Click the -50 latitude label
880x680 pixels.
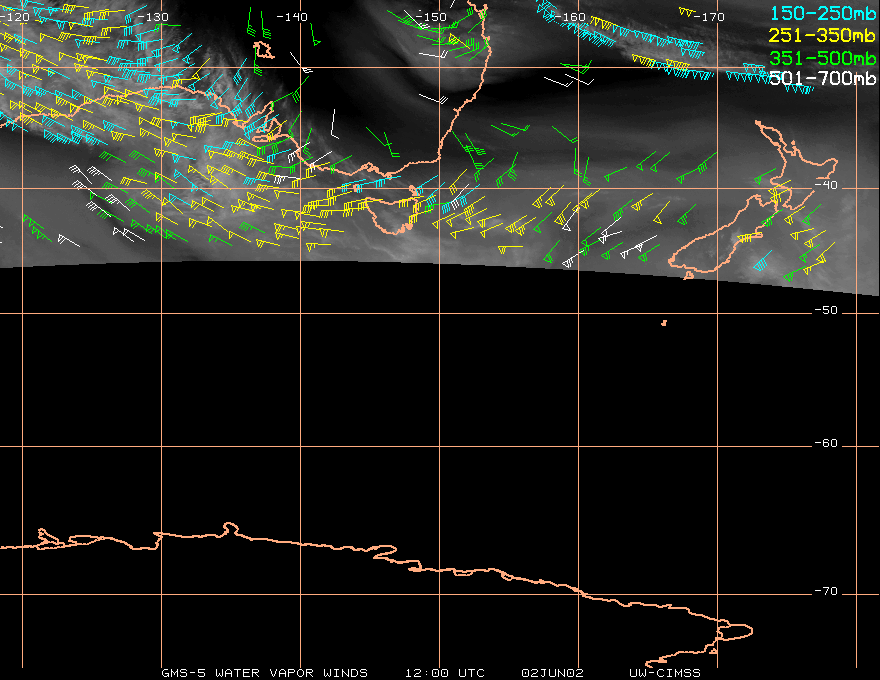coord(826,310)
